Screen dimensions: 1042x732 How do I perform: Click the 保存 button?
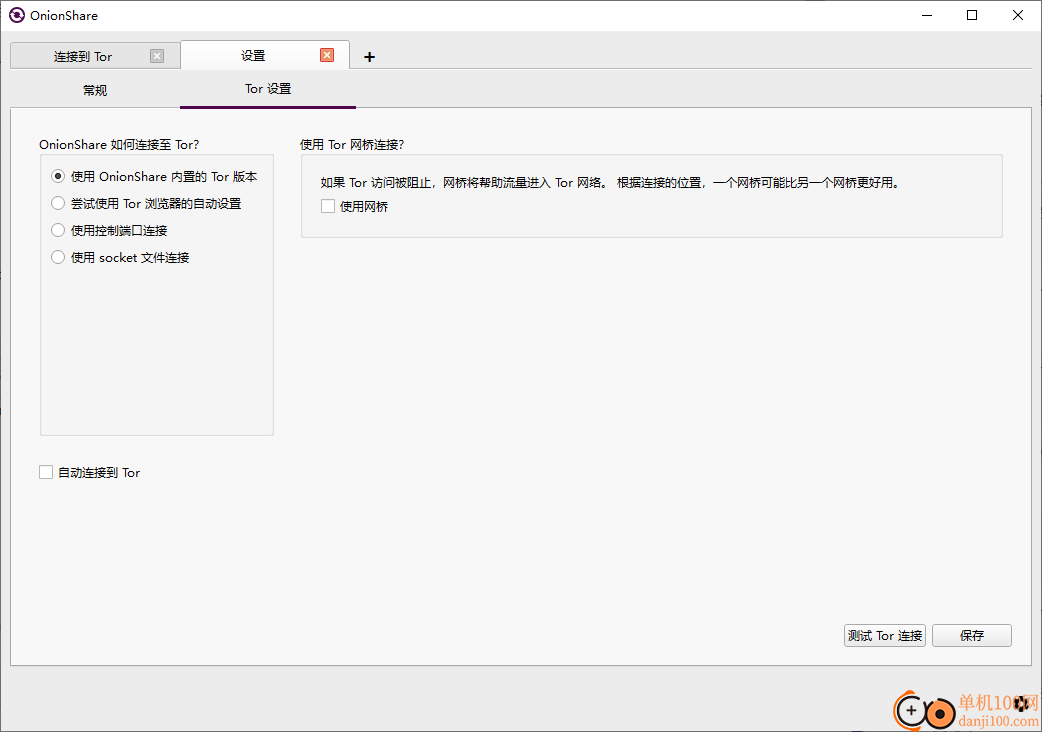(972, 636)
